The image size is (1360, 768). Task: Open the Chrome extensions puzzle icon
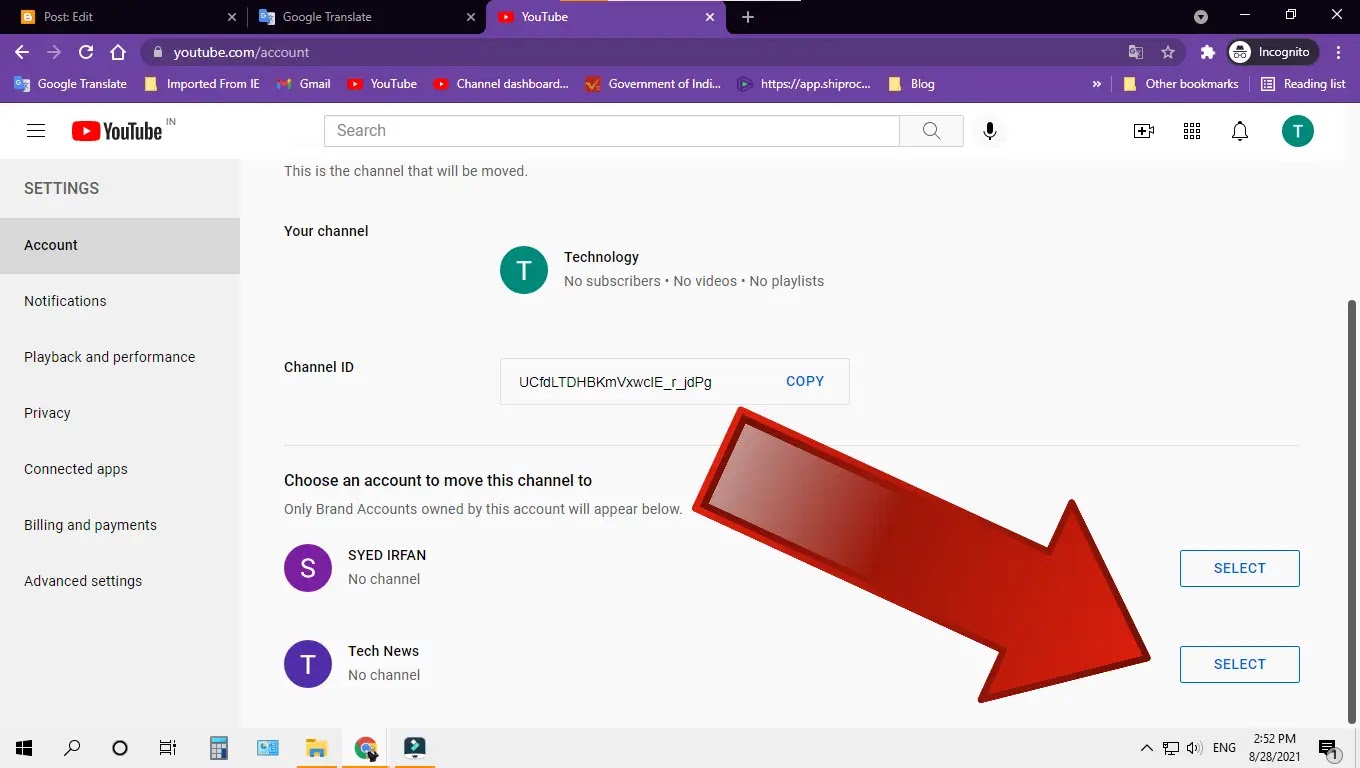[1207, 52]
